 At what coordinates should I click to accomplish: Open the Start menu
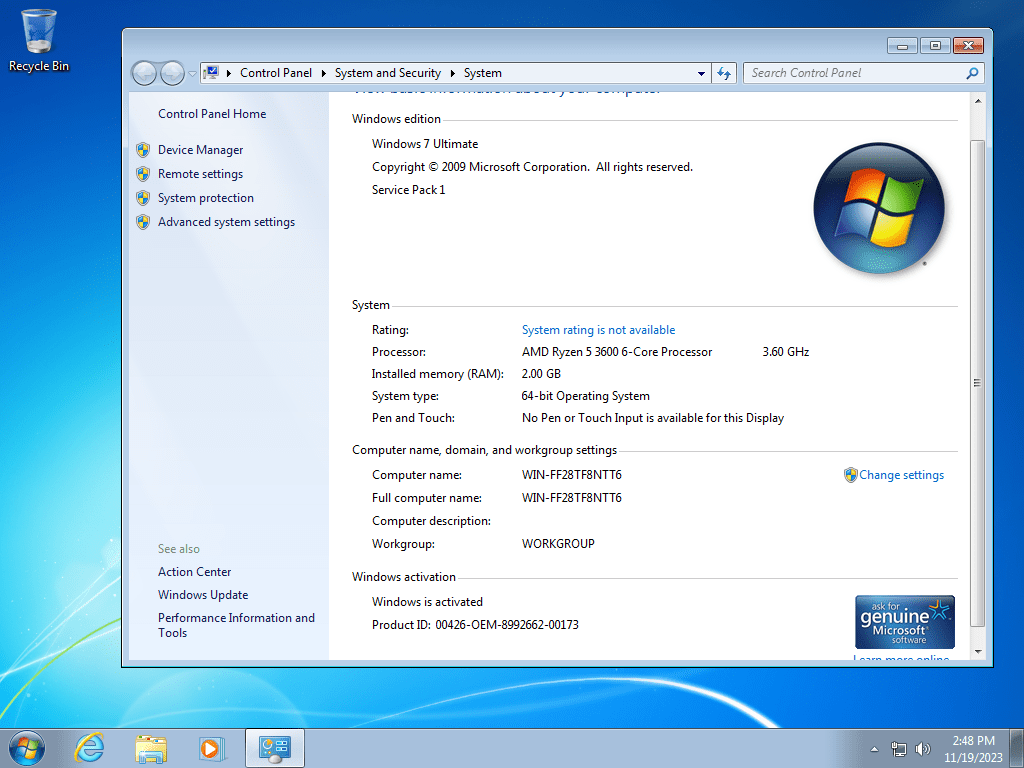click(x=27, y=748)
